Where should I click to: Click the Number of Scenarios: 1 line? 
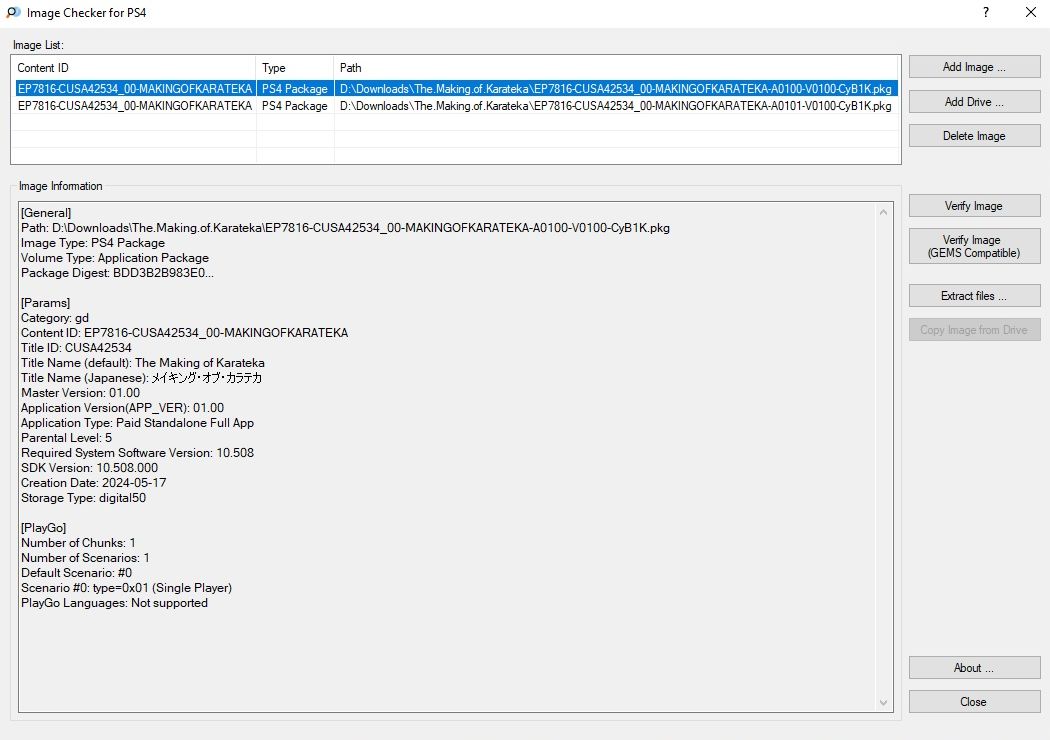(85, 557)
